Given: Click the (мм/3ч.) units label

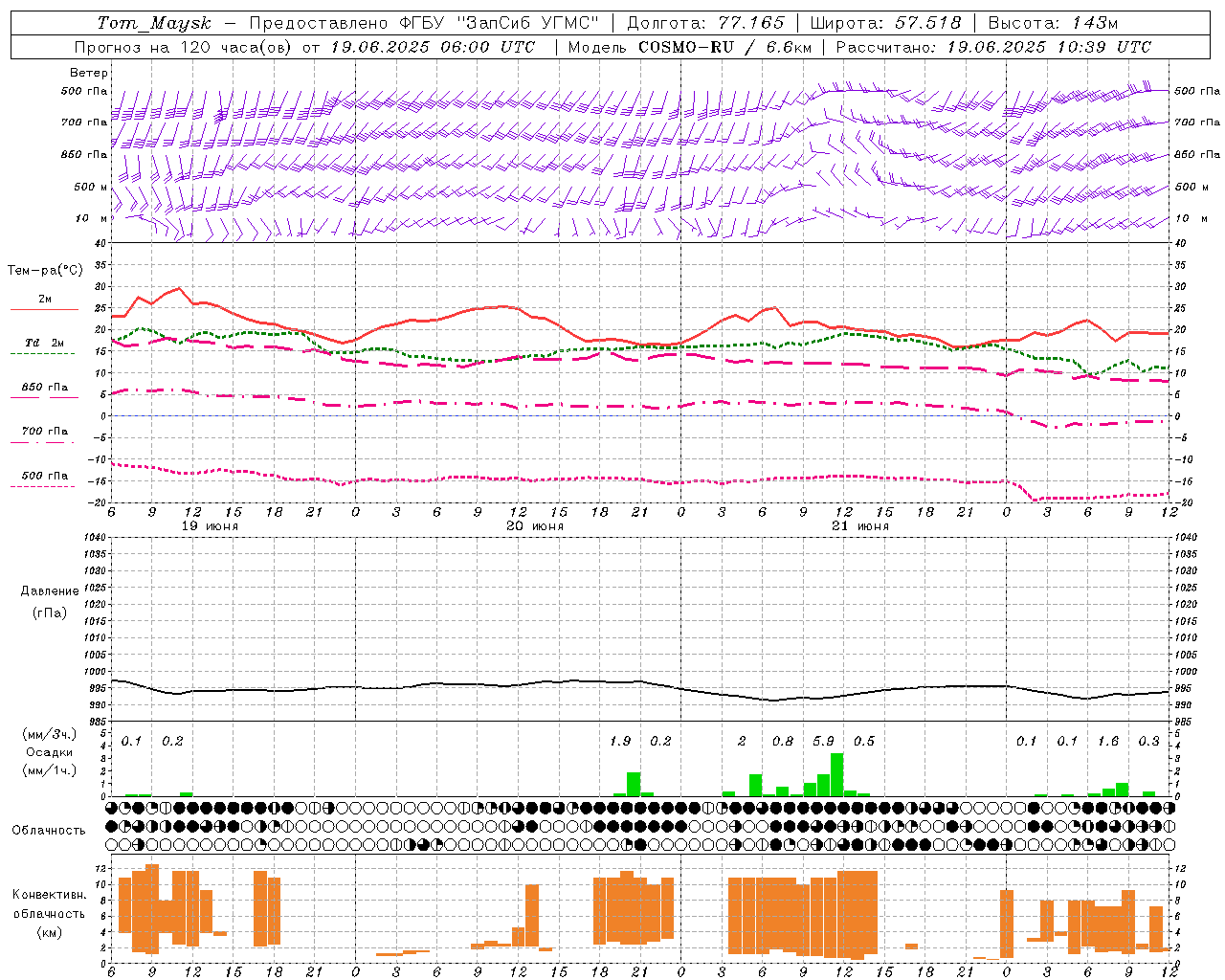Looking at the screenshot, I should (x=50, y=734).
